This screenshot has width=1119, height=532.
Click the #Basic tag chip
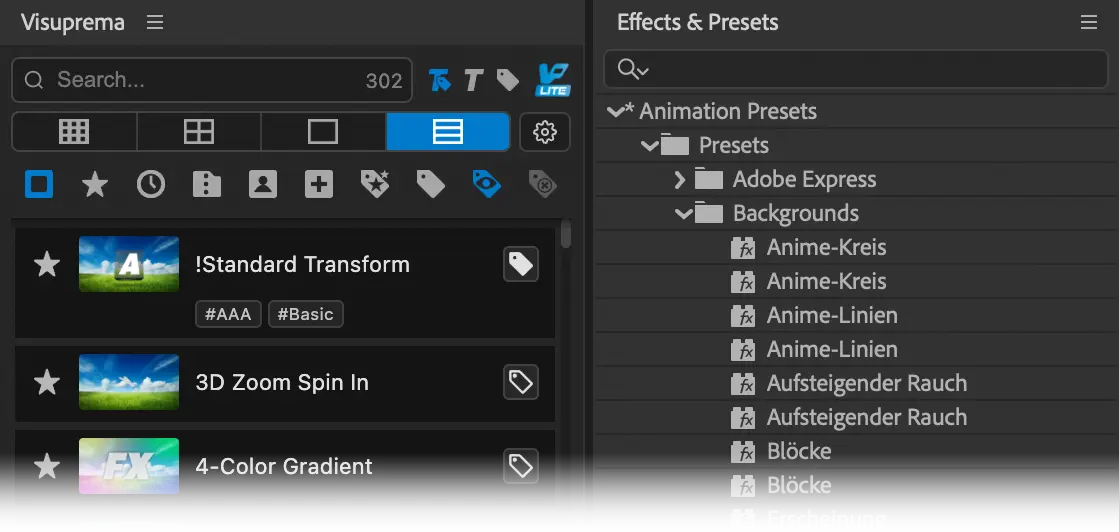pos(305,314)
